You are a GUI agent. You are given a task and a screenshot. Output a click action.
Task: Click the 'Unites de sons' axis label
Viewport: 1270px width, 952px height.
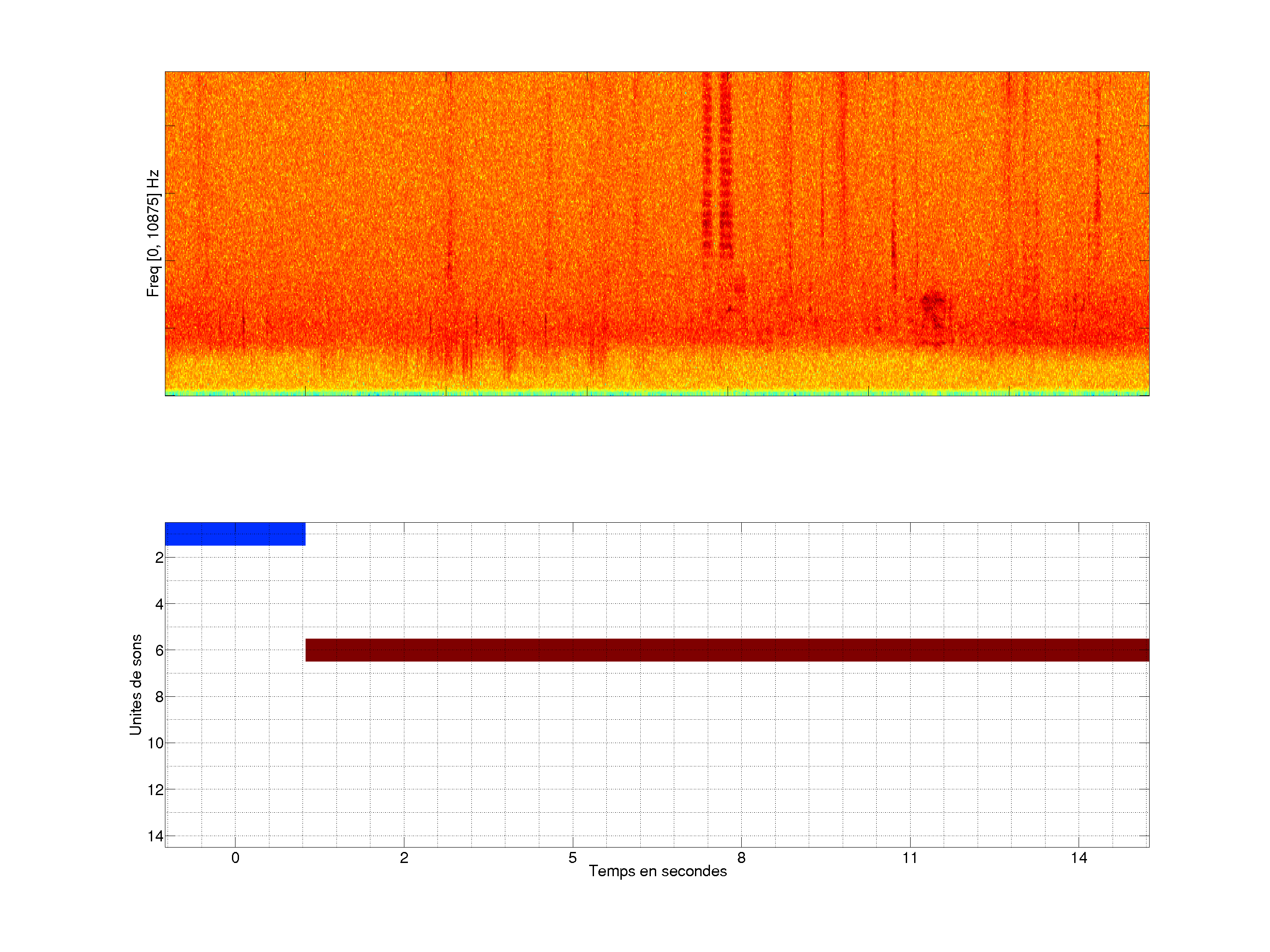(x=135, y=684)
